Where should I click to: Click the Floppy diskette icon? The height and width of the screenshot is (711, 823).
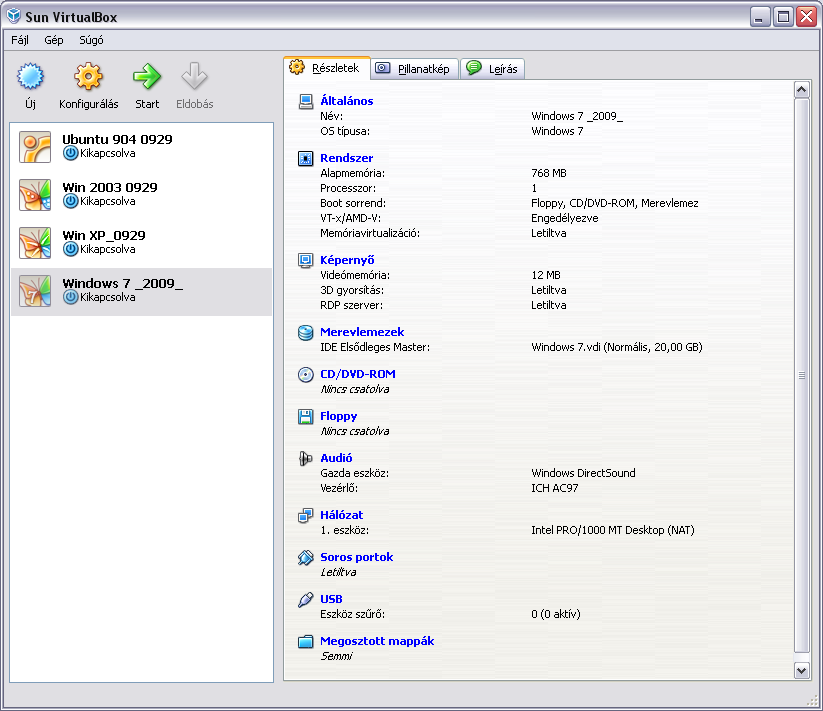[306, 417]
